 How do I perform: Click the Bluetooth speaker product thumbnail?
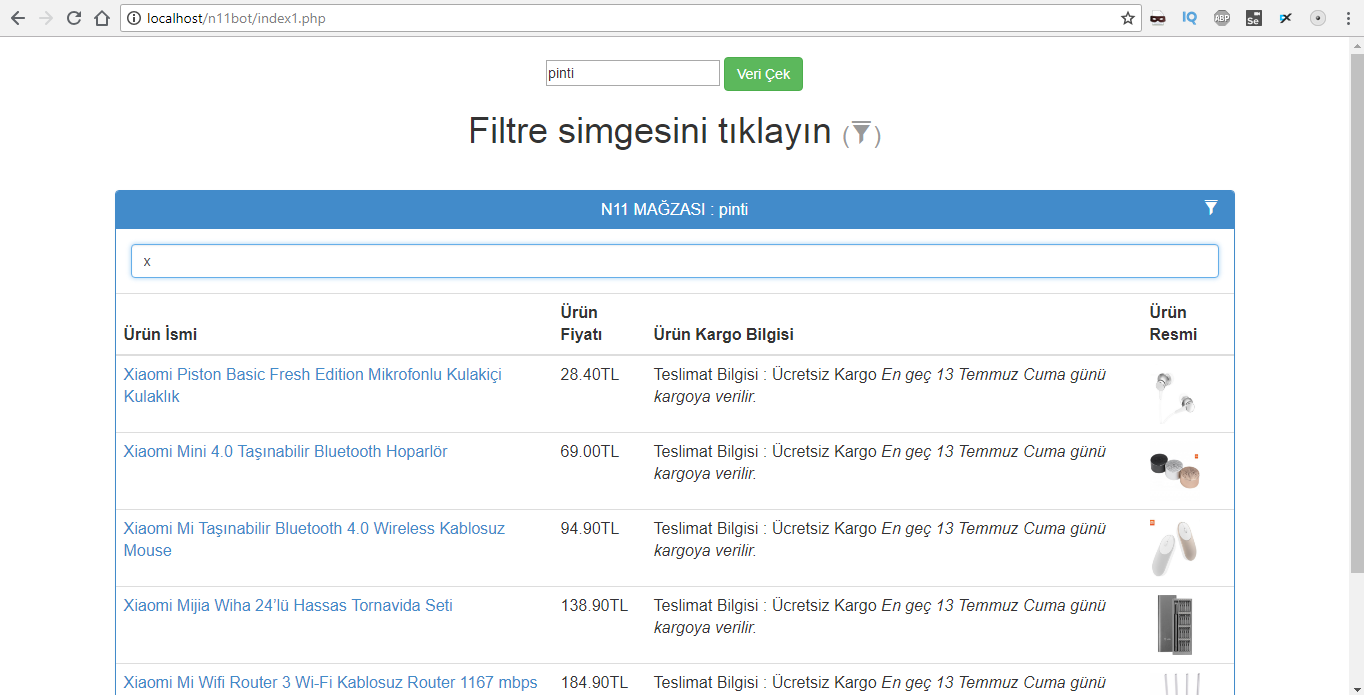(x=1174, y=471)
